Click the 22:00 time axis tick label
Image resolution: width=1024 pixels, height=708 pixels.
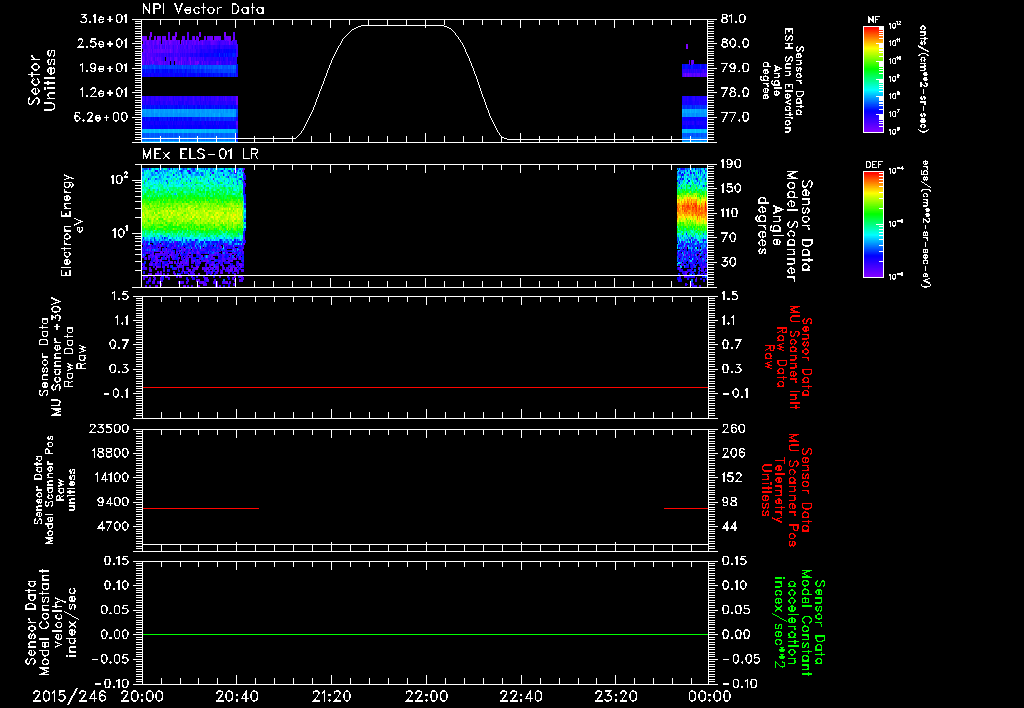tap(426, 696)
